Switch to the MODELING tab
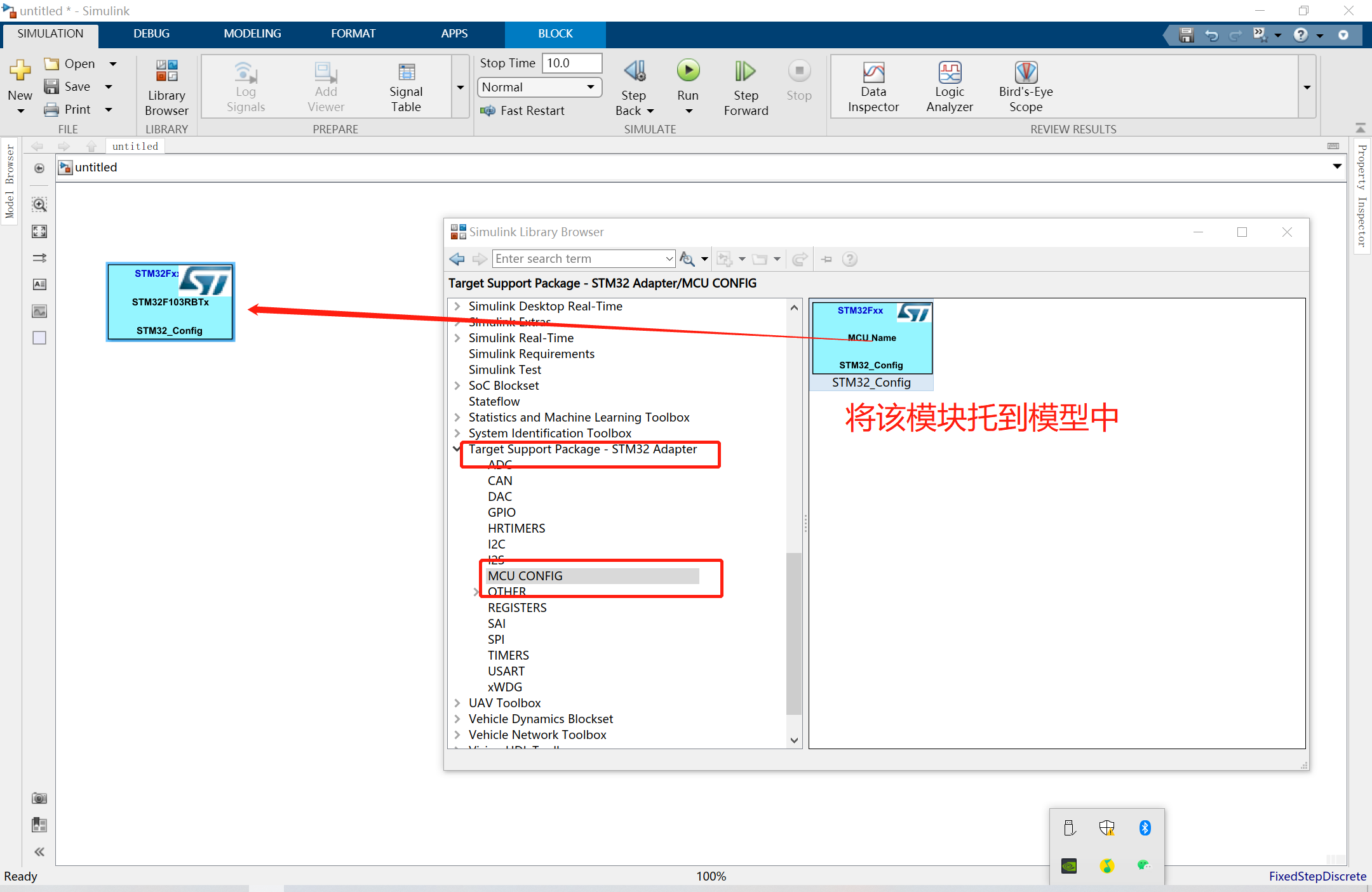The height and width of the screenshot is (892, 1372). (x=252, y=34)
